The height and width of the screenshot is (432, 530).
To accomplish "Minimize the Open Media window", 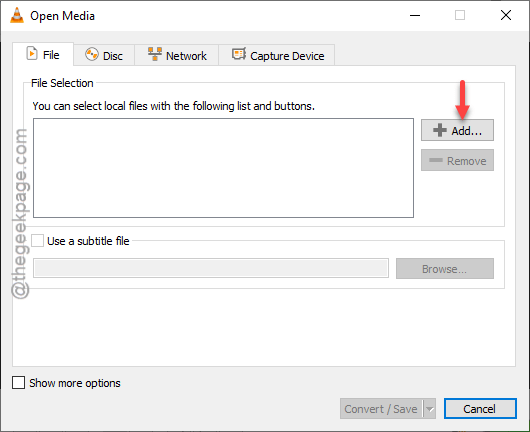I will click(415, 16).
